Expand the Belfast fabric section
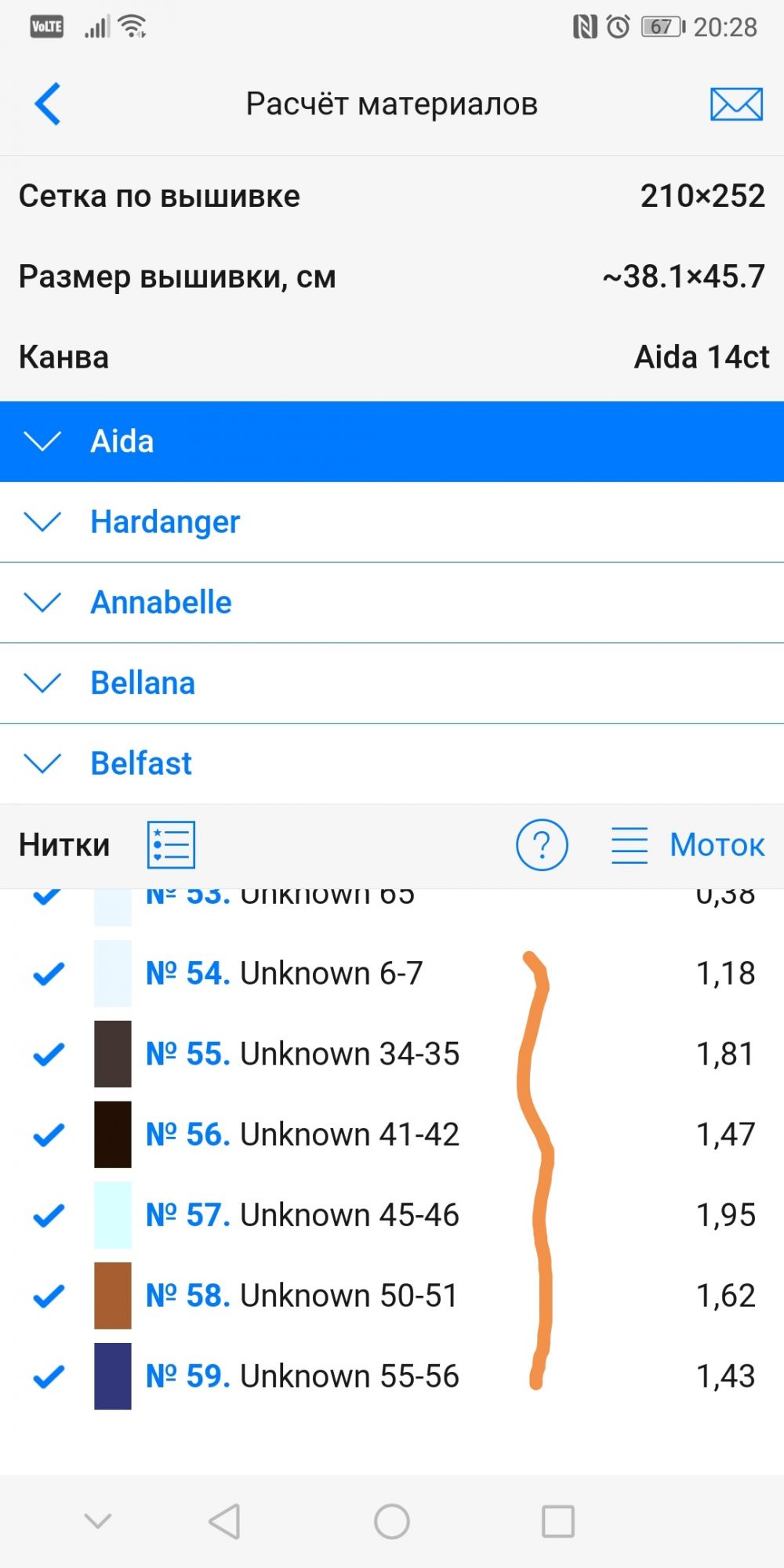 (43, 764)
